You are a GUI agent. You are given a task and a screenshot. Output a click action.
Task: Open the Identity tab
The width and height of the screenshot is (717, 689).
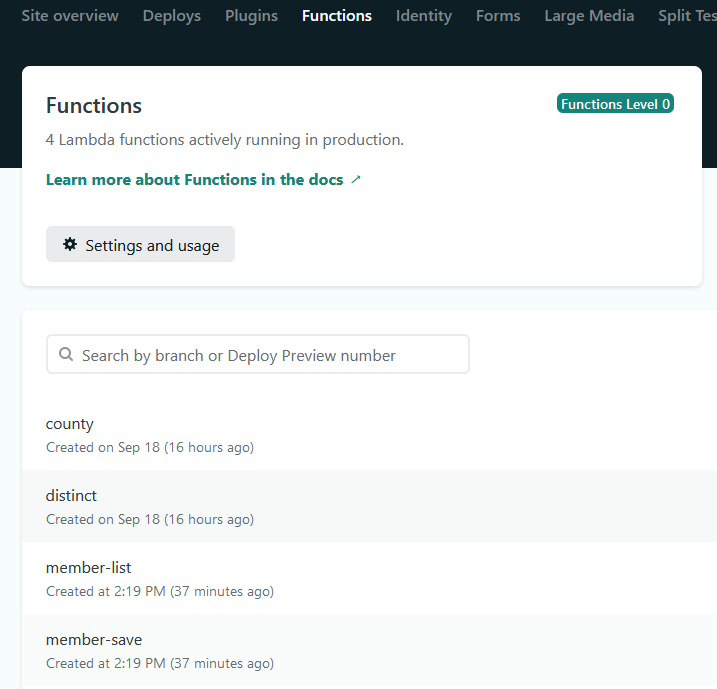[423, 16]
